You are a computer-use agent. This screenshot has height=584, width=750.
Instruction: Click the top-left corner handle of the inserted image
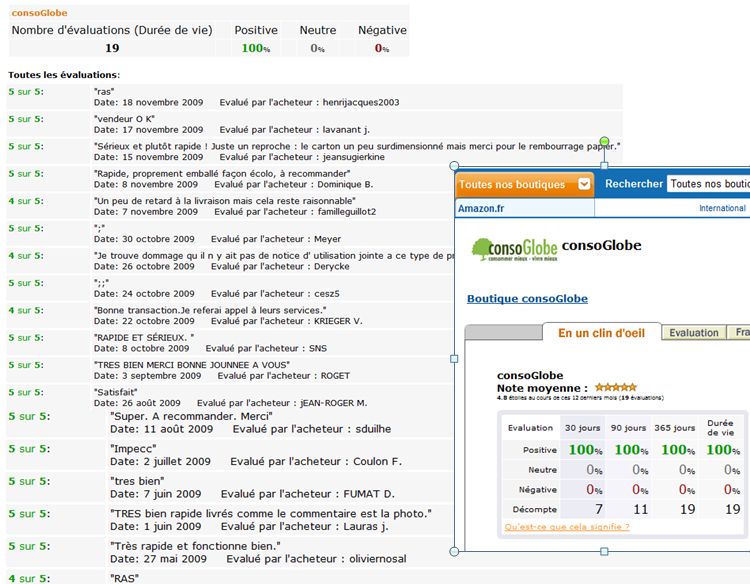[454, 166]
